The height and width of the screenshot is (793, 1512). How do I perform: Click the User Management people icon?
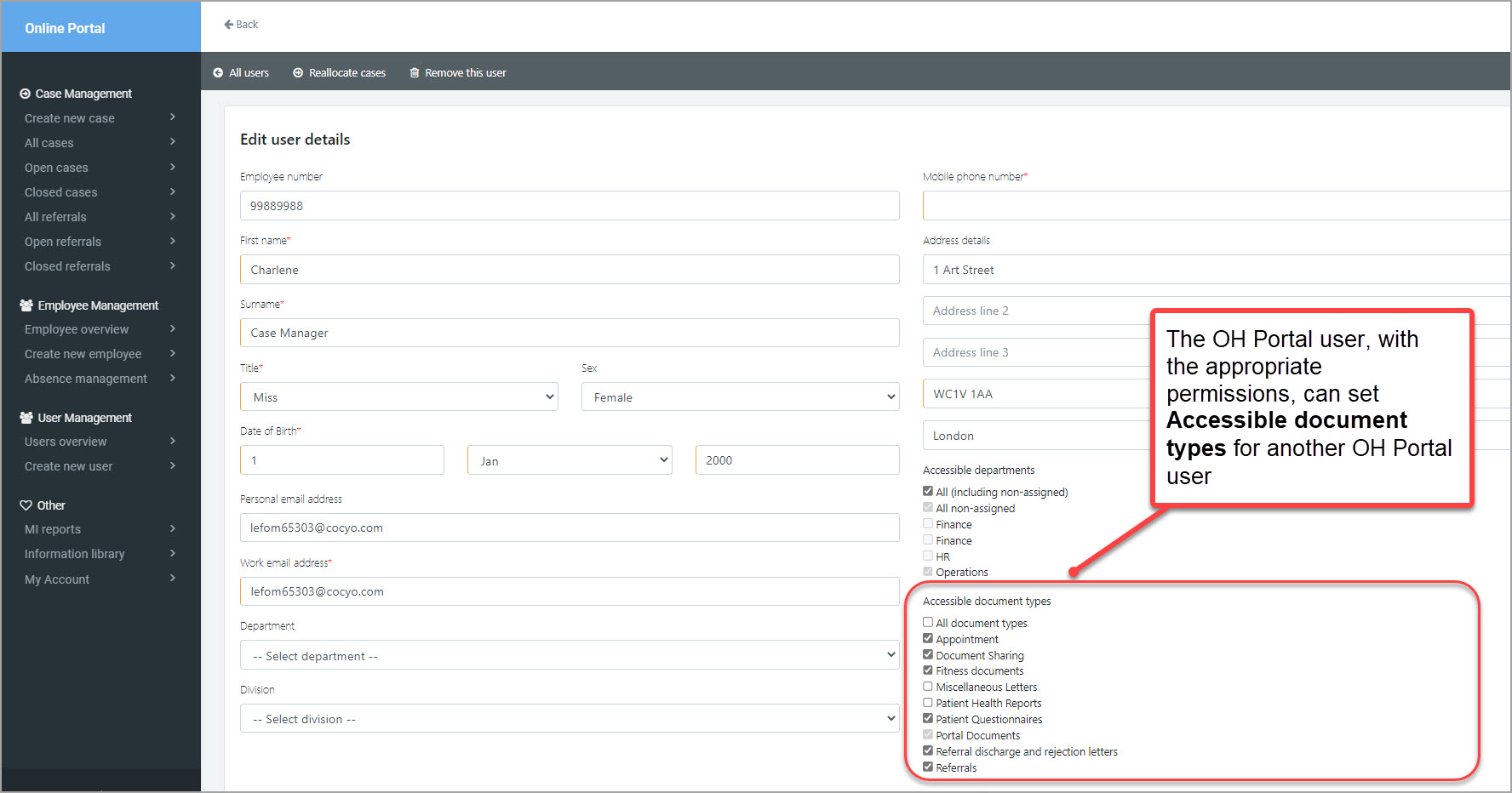(x=26, y=418)
